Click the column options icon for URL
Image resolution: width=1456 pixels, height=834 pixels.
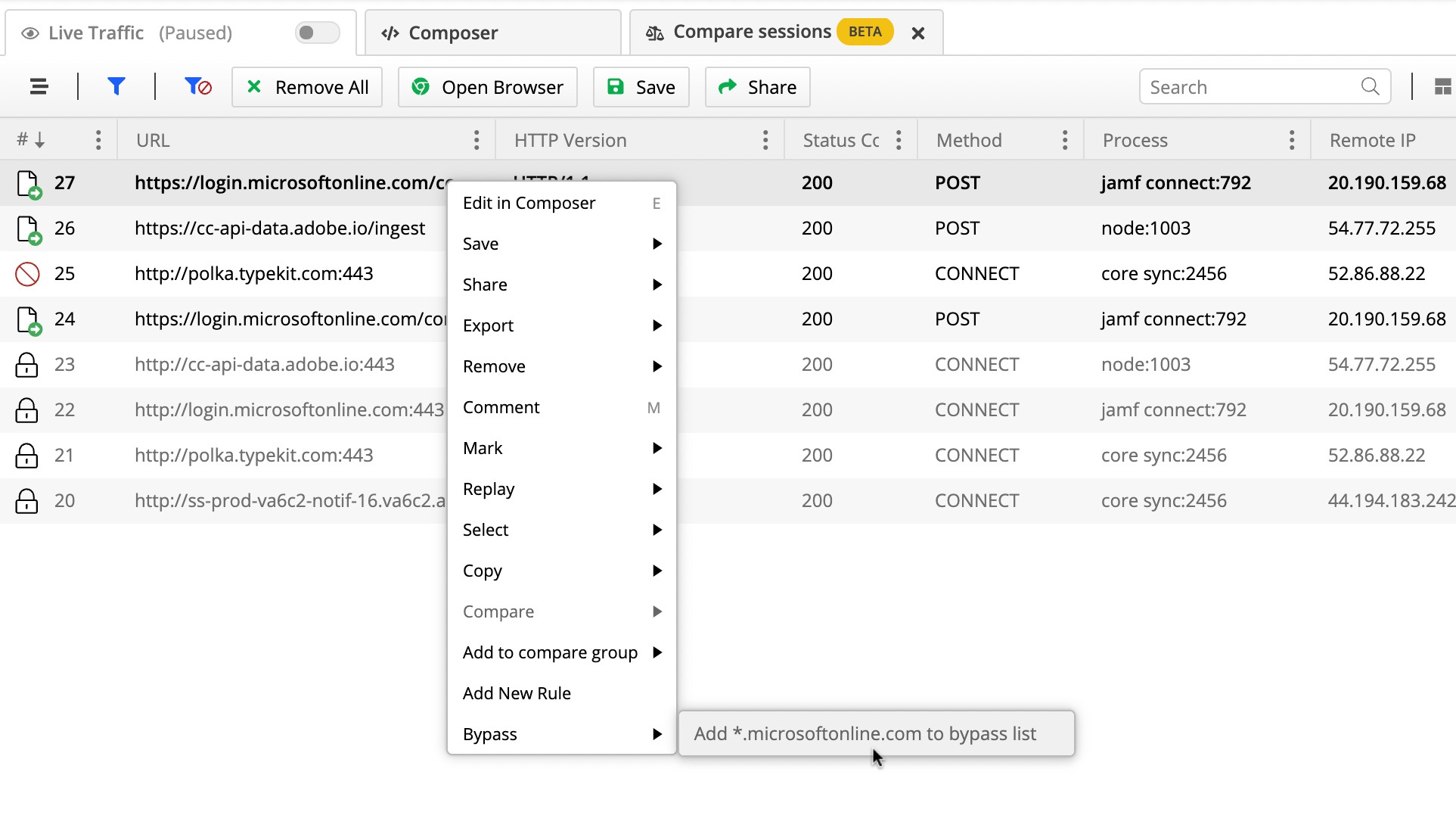pos(477,140)
